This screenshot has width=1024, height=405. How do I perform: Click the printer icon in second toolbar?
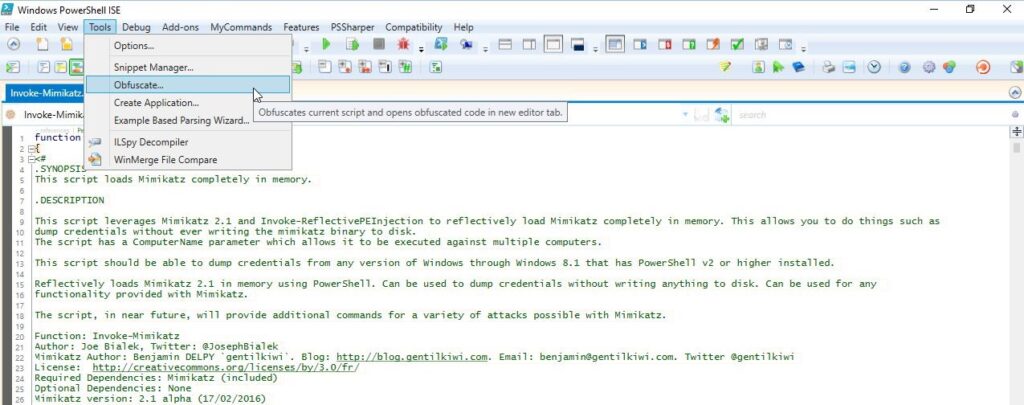tap(828, 67)
